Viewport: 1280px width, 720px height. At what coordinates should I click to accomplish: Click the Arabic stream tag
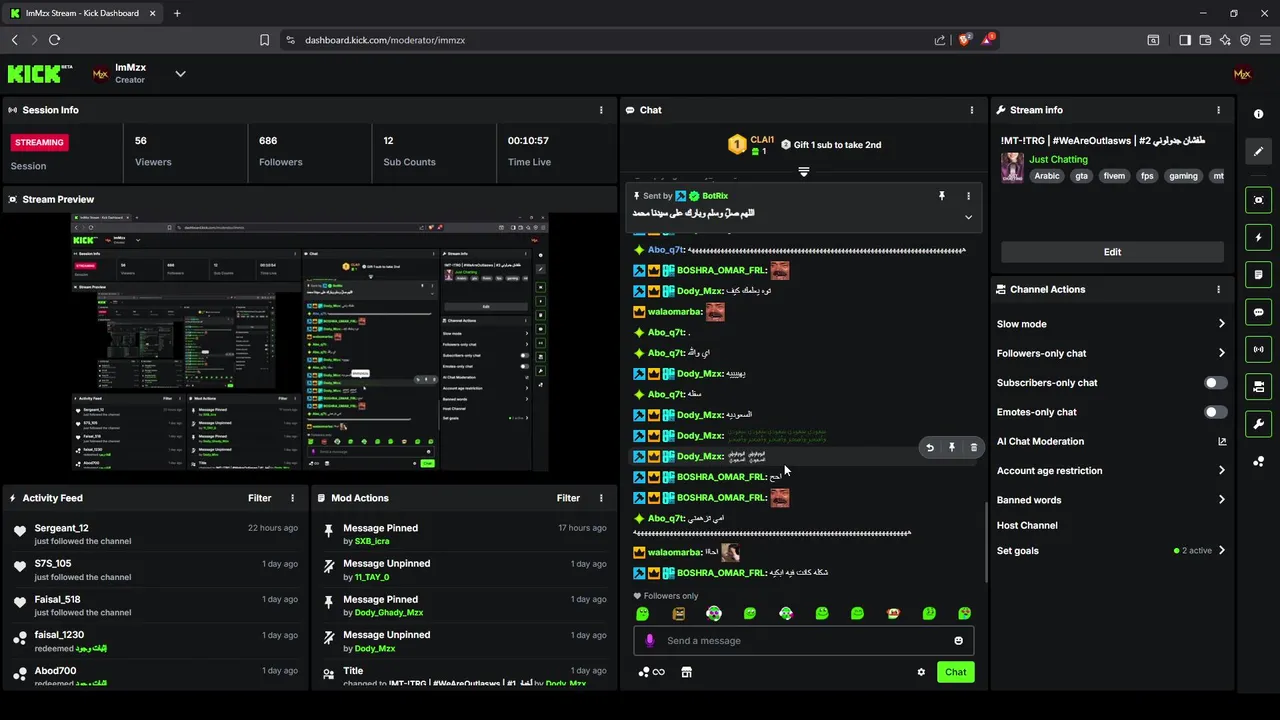click(x=1047, y=176)
